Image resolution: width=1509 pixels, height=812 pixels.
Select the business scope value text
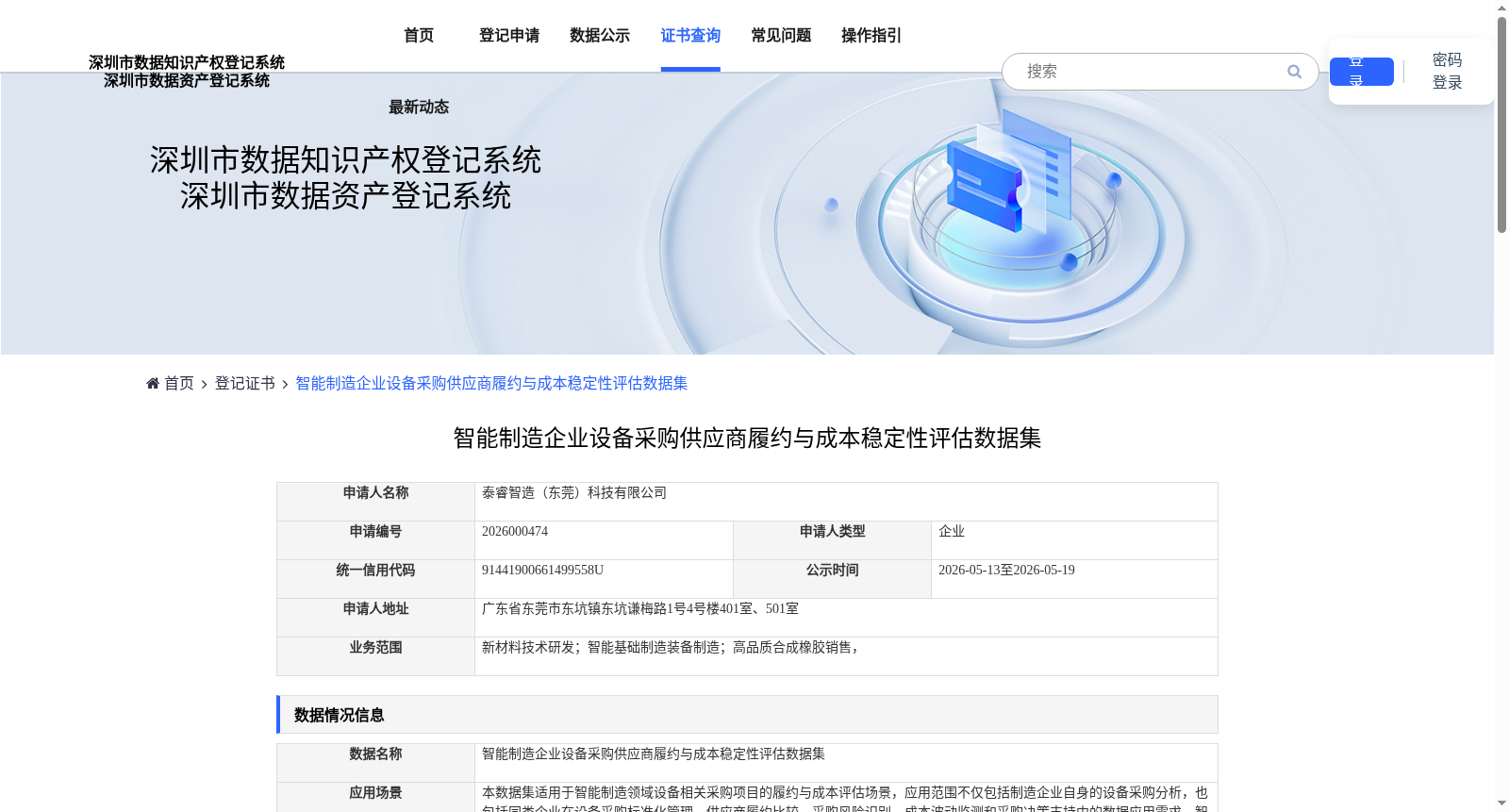tap(671, 648)
